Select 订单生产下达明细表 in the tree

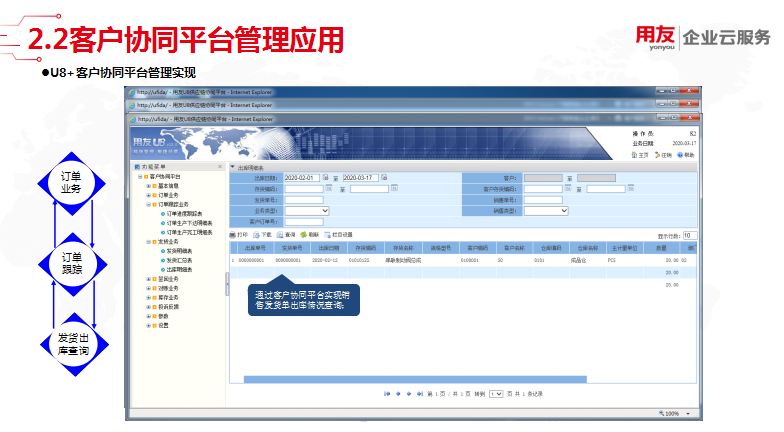pyautogui.click(x=189, y=223)
